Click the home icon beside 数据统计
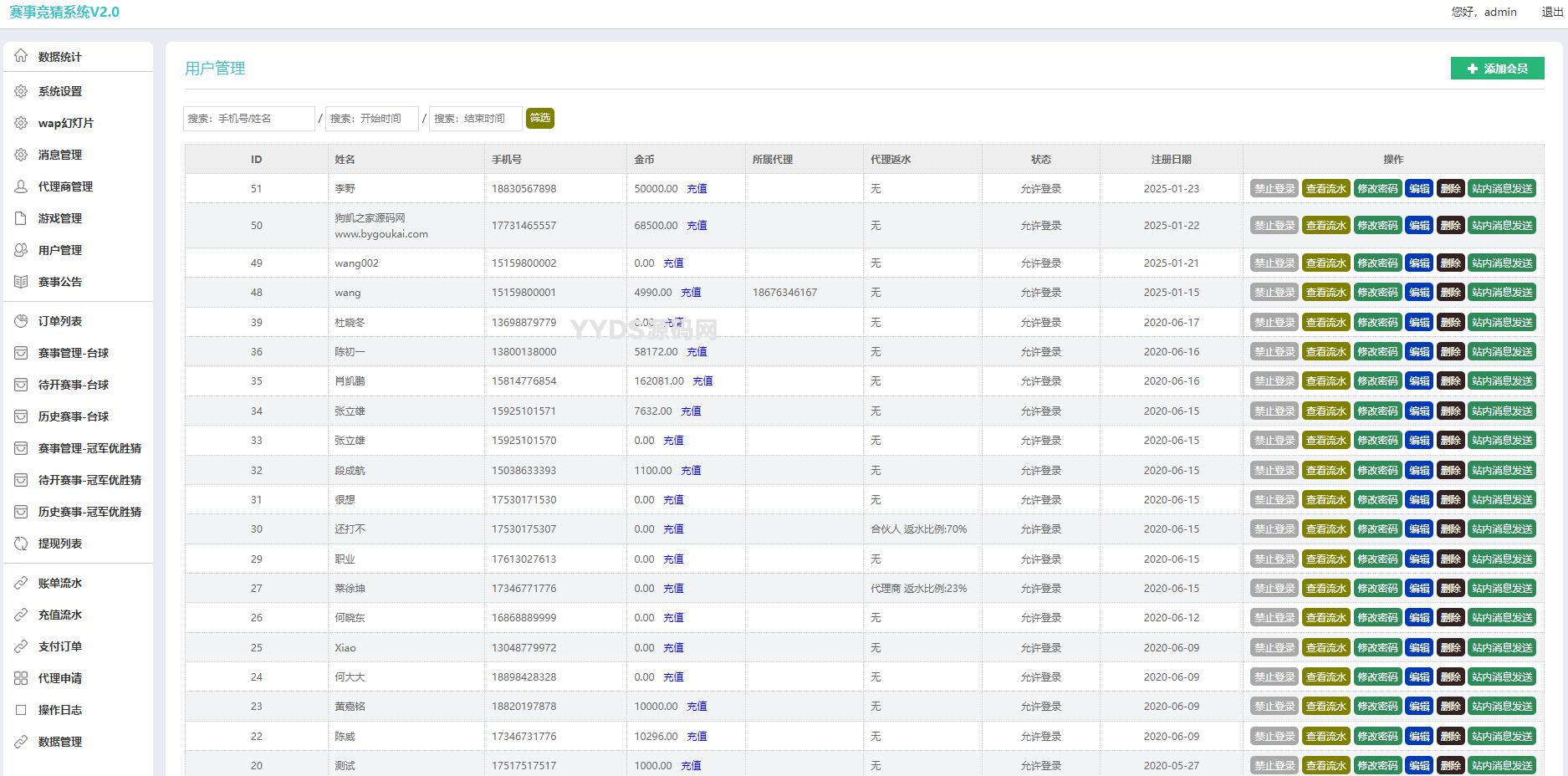This screenshot has width=1568, height=776. tap(21, 56)
